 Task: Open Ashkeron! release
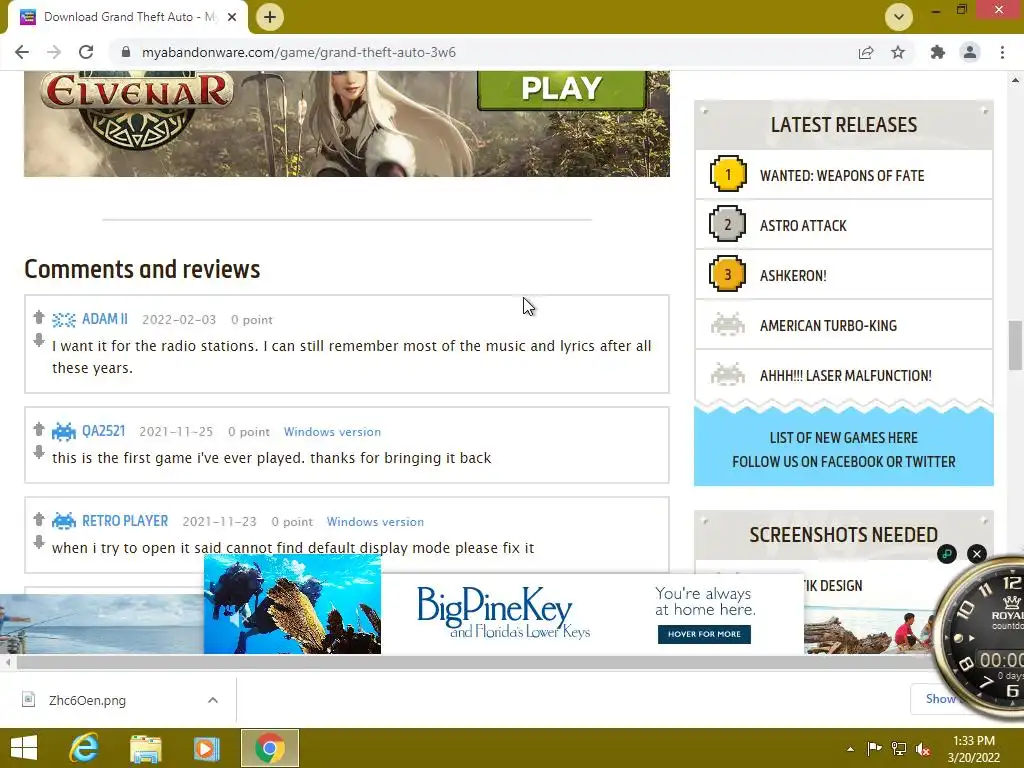click(793, 276)
